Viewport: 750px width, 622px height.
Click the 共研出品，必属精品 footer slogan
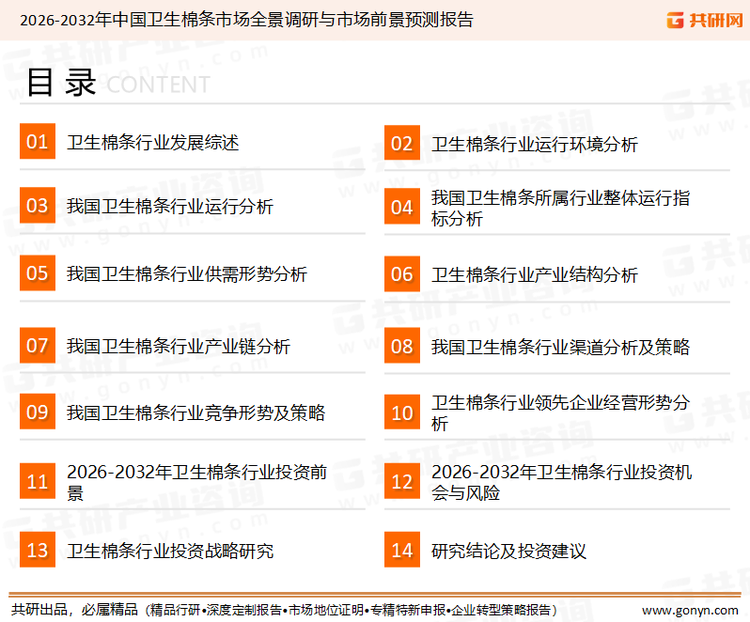click(75, 609)
